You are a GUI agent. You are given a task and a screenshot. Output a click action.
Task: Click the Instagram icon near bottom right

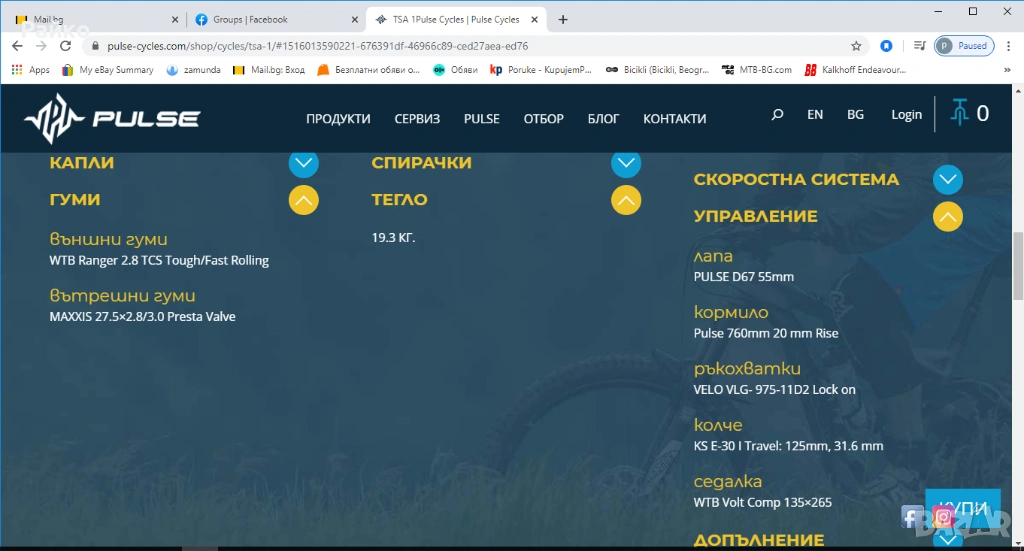[x=943, y=517]
